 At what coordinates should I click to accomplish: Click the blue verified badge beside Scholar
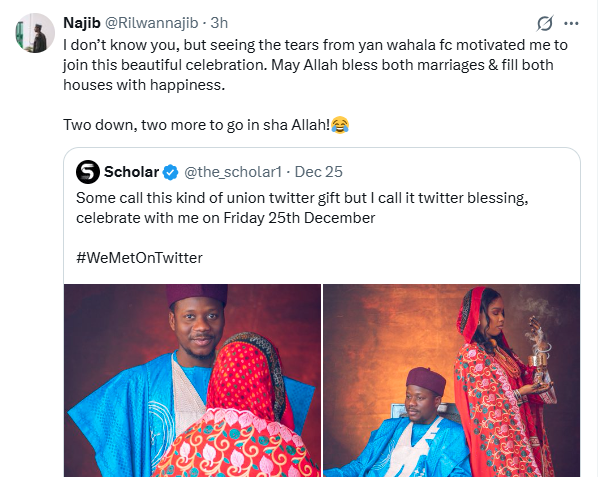pyautogui.click(x=169, y=172)
